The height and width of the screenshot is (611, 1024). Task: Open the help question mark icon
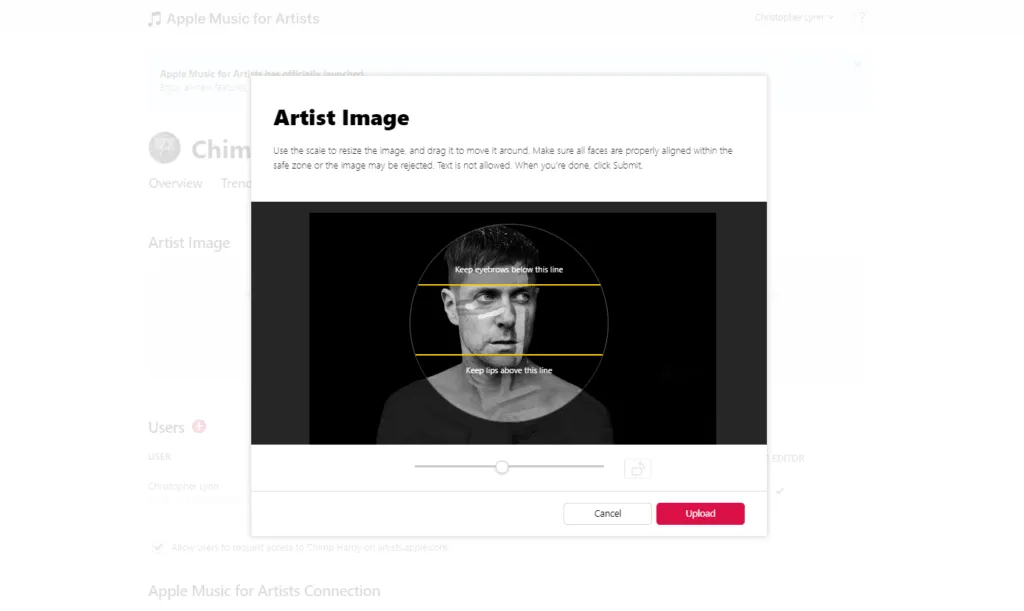point(860,17)
